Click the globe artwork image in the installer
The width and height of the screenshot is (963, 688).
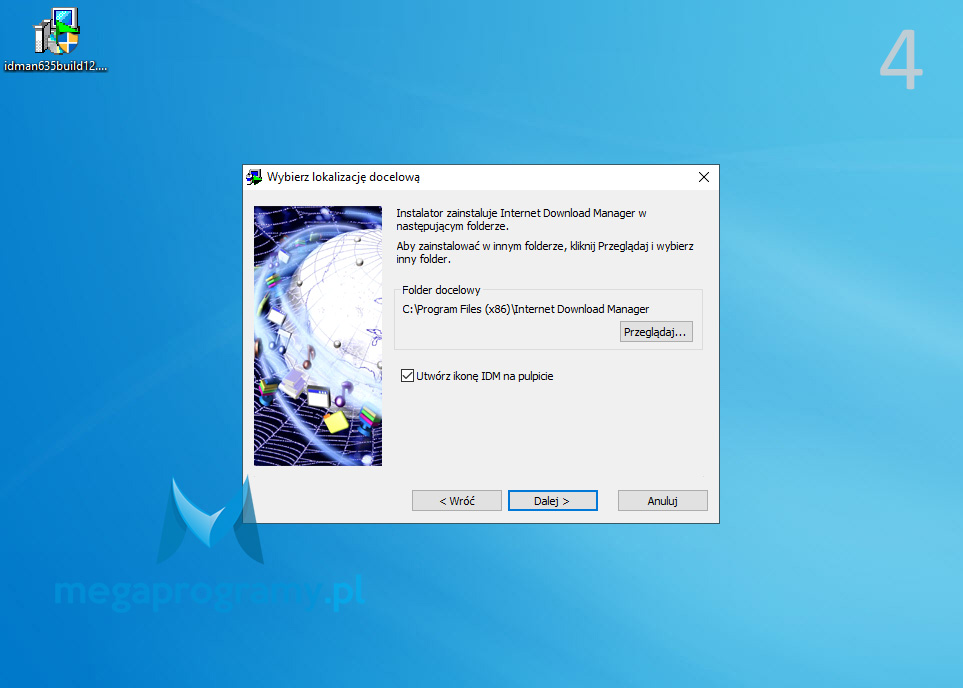coord(318,336)
